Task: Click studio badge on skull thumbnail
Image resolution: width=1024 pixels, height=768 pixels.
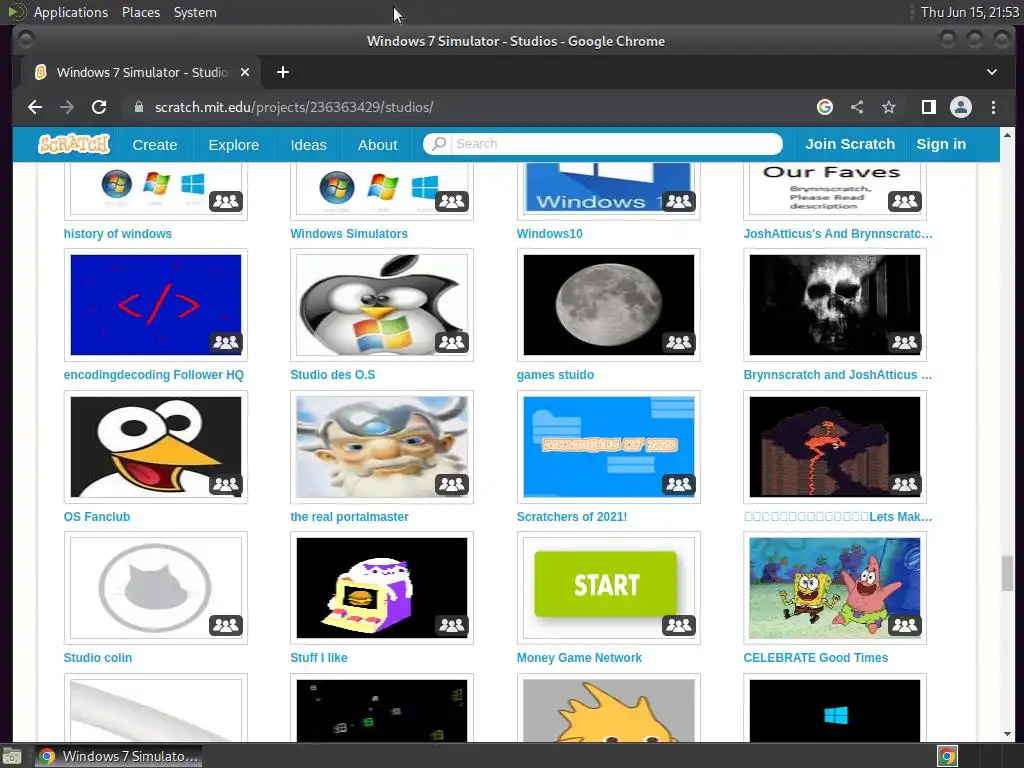Action: [x=905, y=342]
